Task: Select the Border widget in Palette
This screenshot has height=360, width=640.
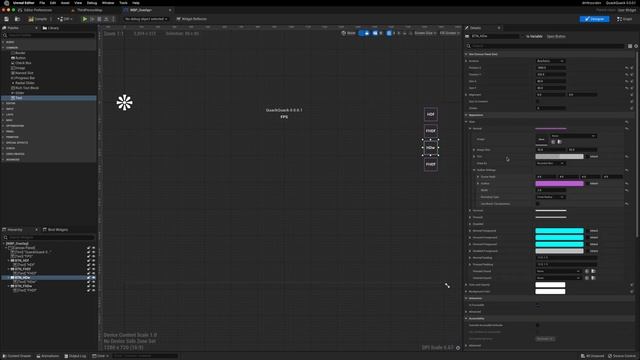Action: [x=18, y=53]
